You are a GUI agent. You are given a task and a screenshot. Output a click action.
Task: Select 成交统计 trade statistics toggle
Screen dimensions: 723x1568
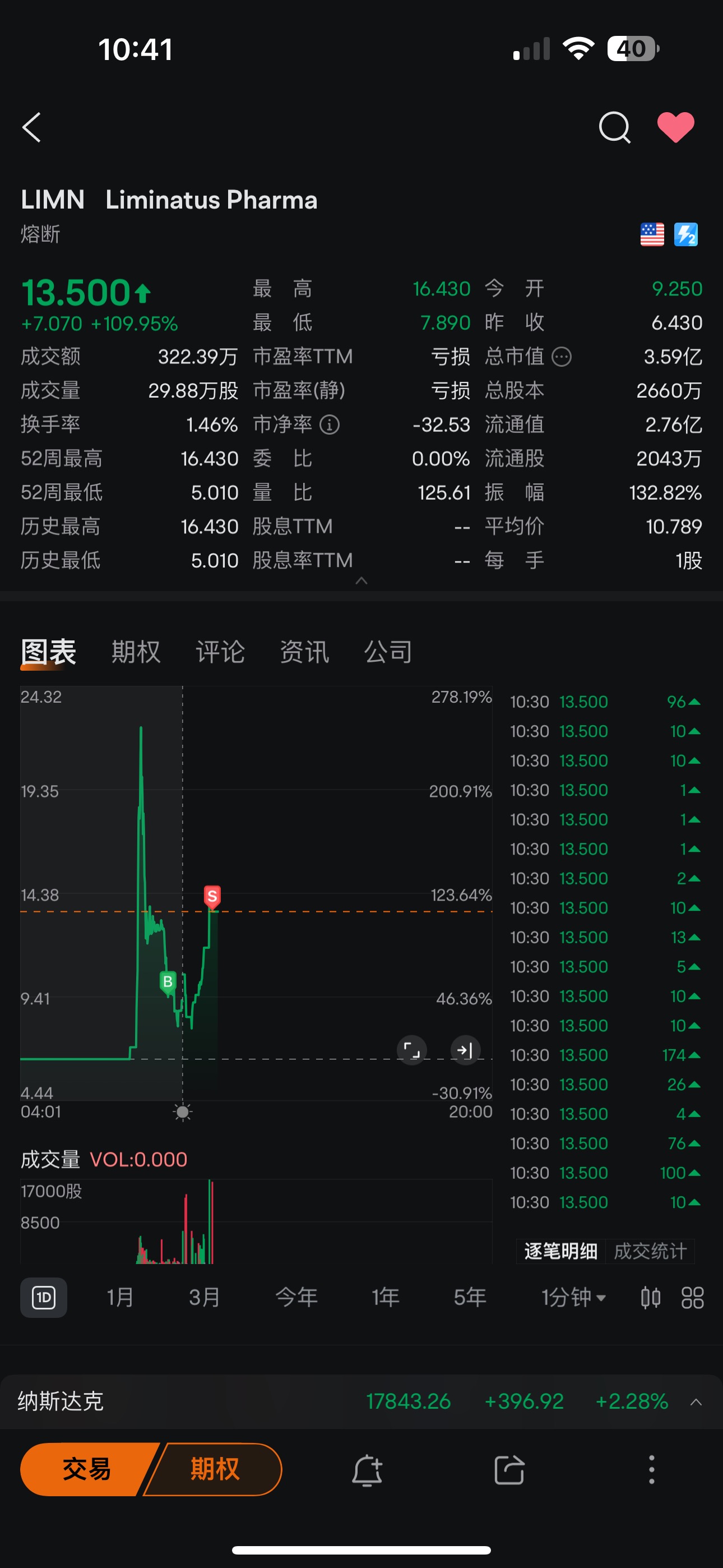[x=650, y=1251]
